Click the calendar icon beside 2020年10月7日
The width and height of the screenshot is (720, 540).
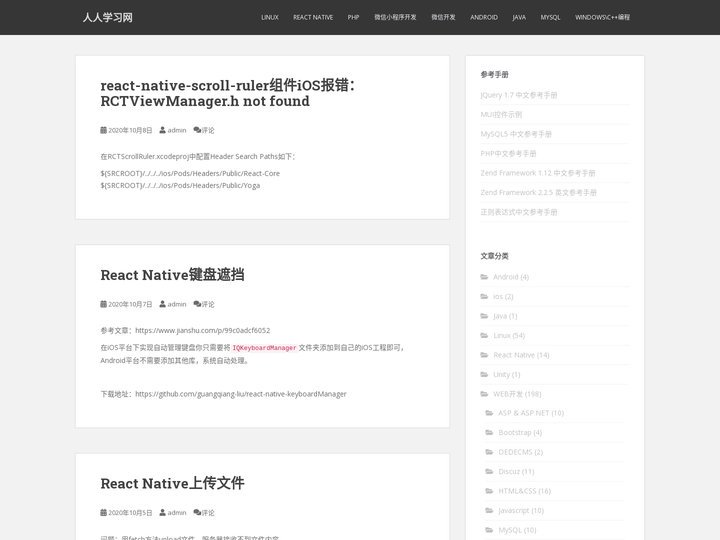[x=103, y=304]
